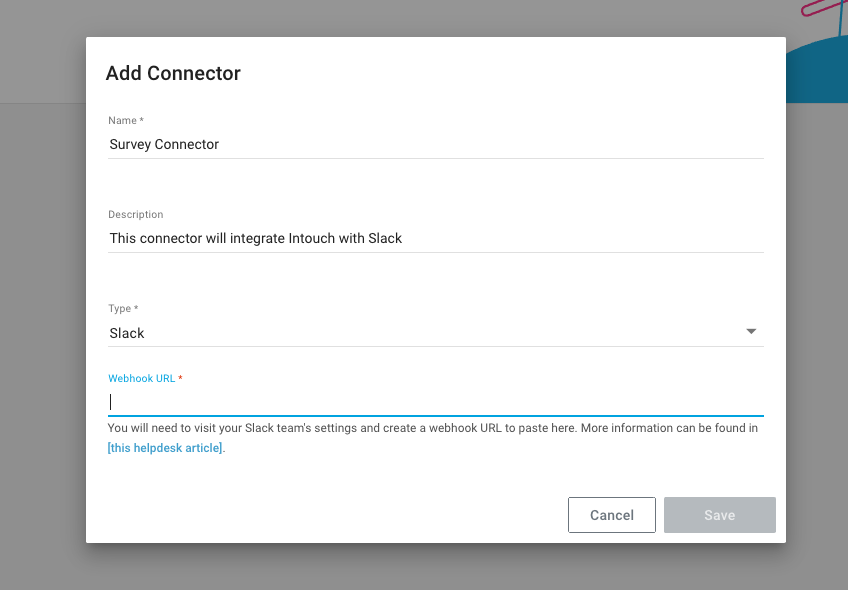The width and height of the screenshot is (848, 590).
Task: Click the "Survey Connector" text in Name
Action: coord(164,144)
